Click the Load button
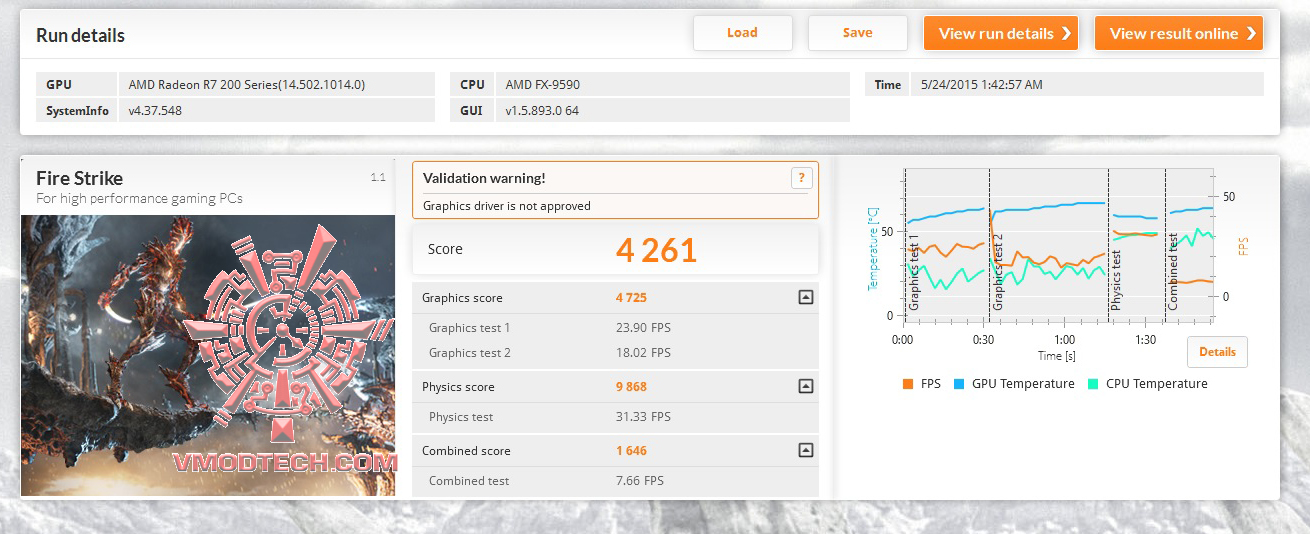 coord(742,33)
